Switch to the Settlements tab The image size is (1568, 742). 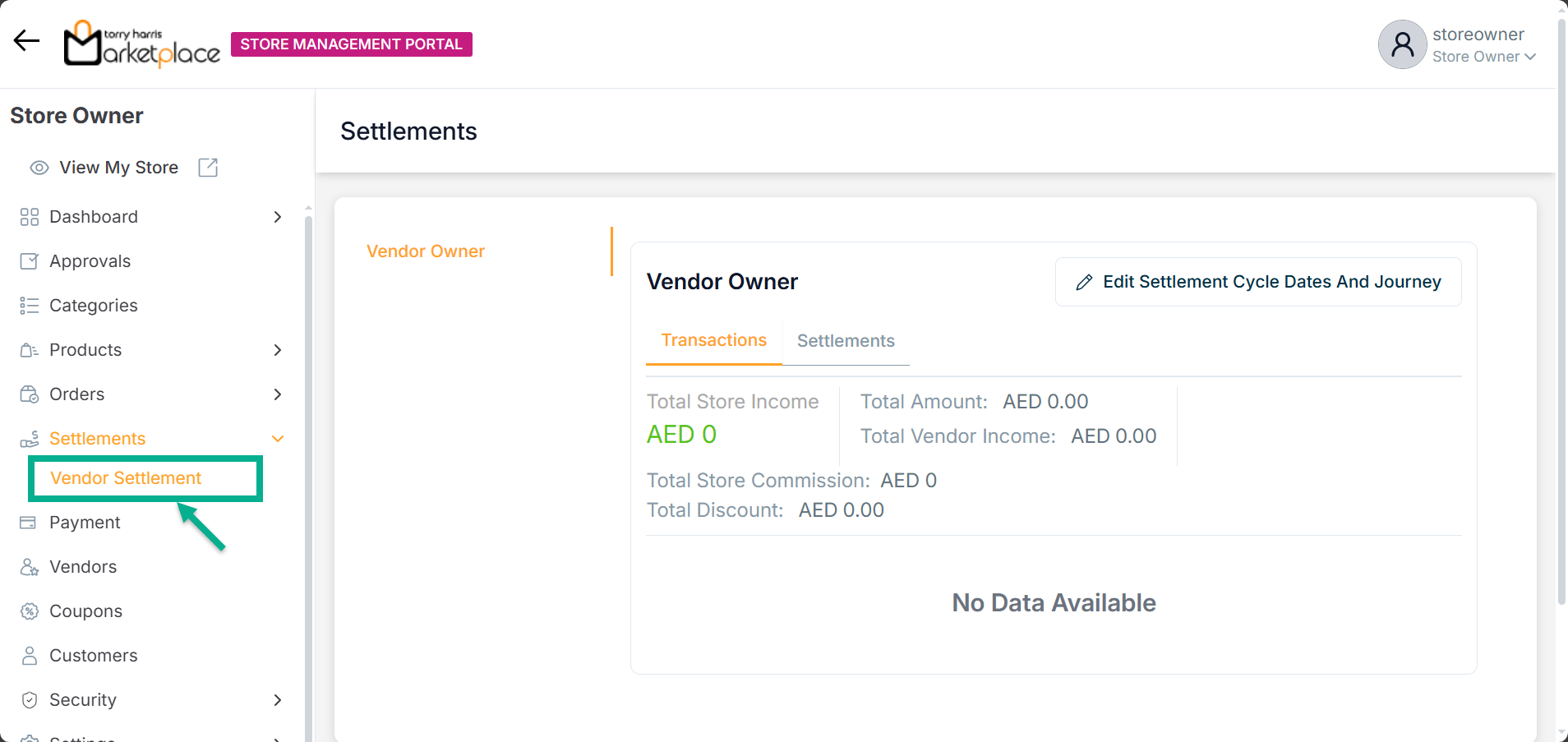(846, 341)
